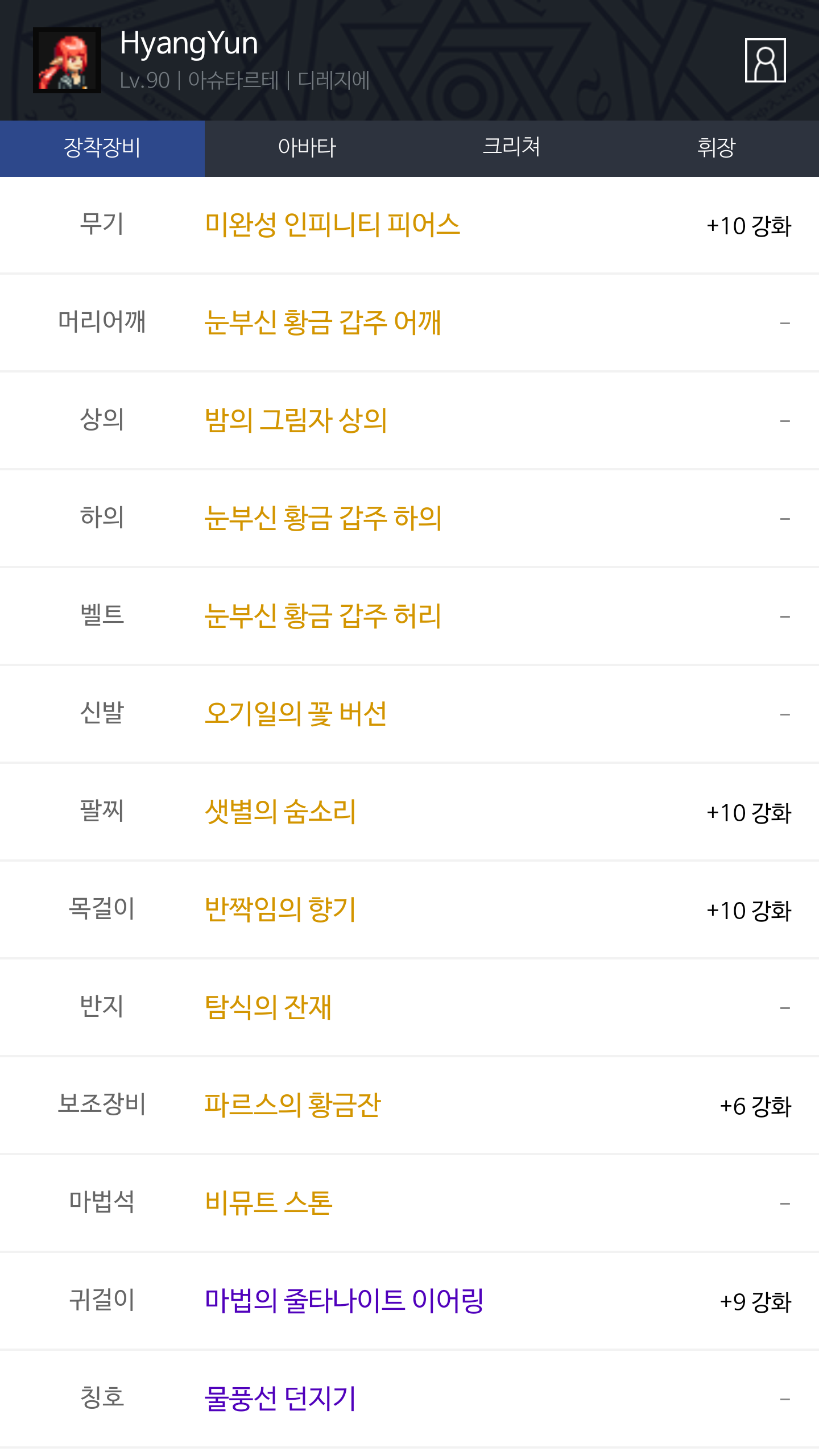Open weapon 미완성 인피니티 피어스
Screen dimensions: 819x1456
pyautogui.click(x=332, y=225)
